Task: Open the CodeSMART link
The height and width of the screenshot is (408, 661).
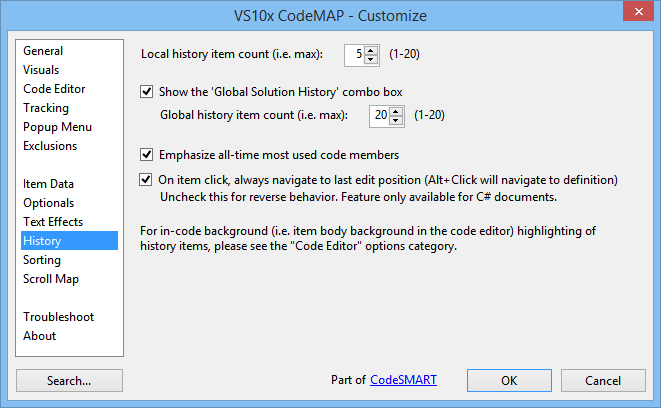Action: (x=403, y=380)
